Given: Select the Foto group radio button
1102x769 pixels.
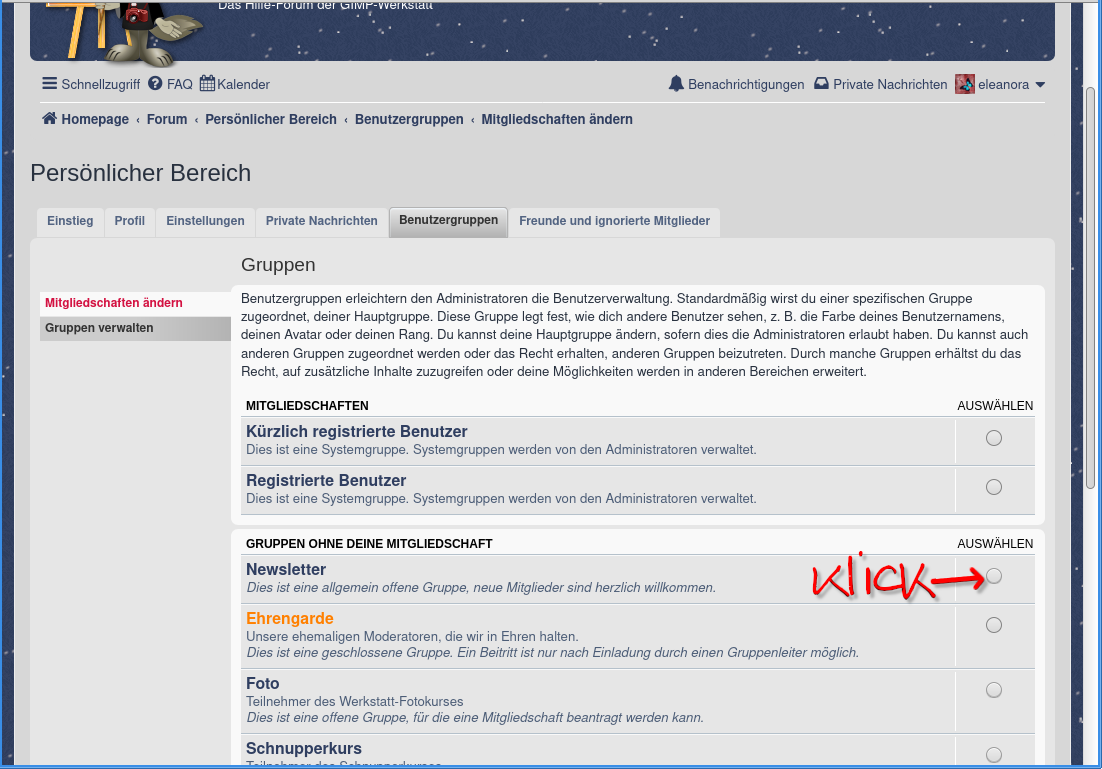Looking at the screenshot, I should (x=994, y=690).
